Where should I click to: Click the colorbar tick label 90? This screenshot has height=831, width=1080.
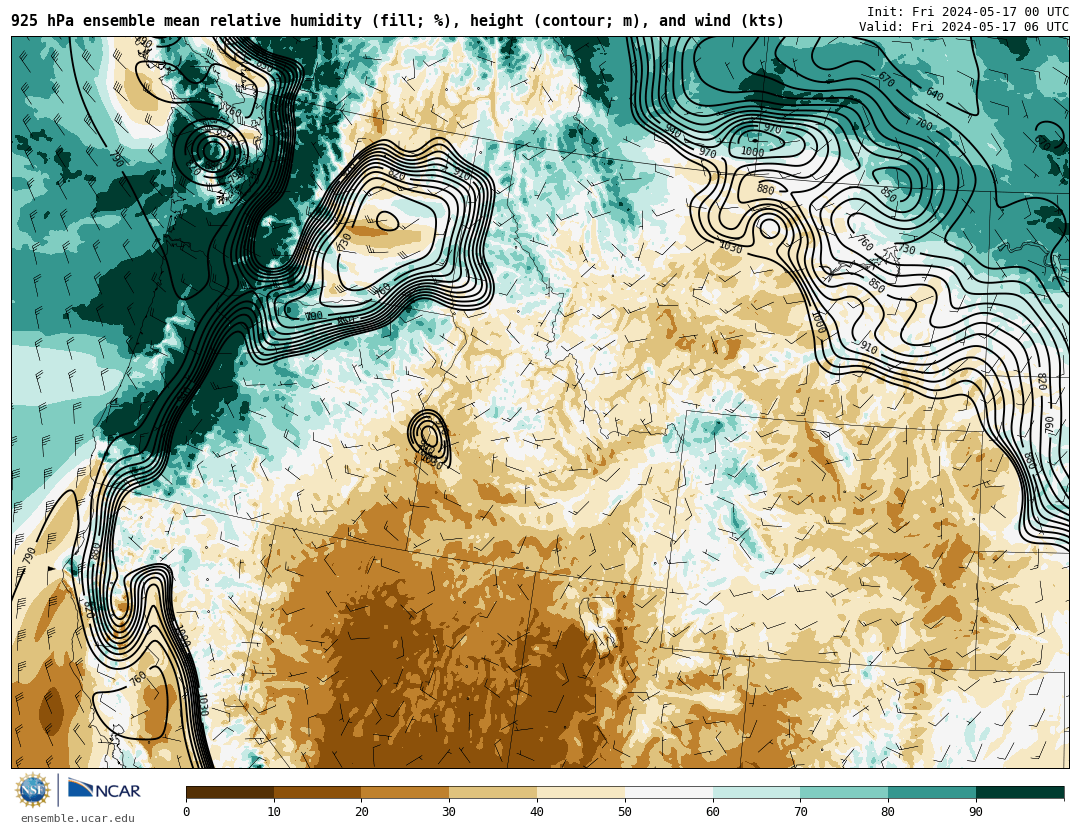pos(976,812)
